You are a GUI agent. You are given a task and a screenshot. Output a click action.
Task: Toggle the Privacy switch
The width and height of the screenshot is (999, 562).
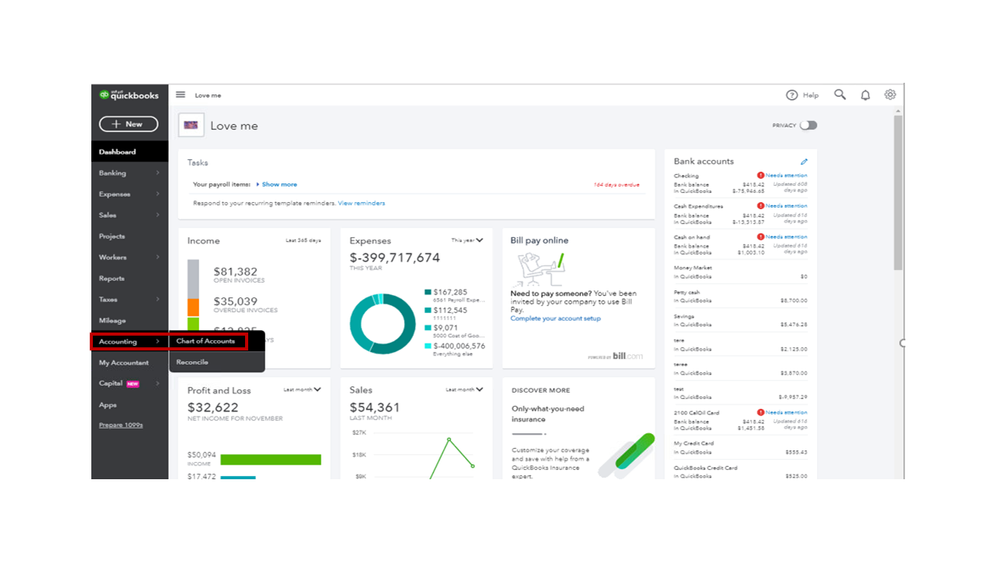[809, 126]
